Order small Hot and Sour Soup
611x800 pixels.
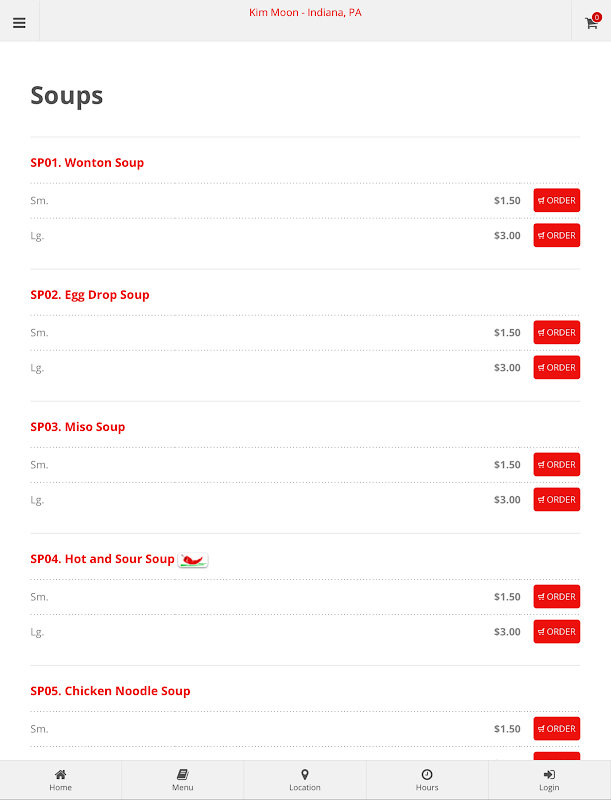[556, 597]
